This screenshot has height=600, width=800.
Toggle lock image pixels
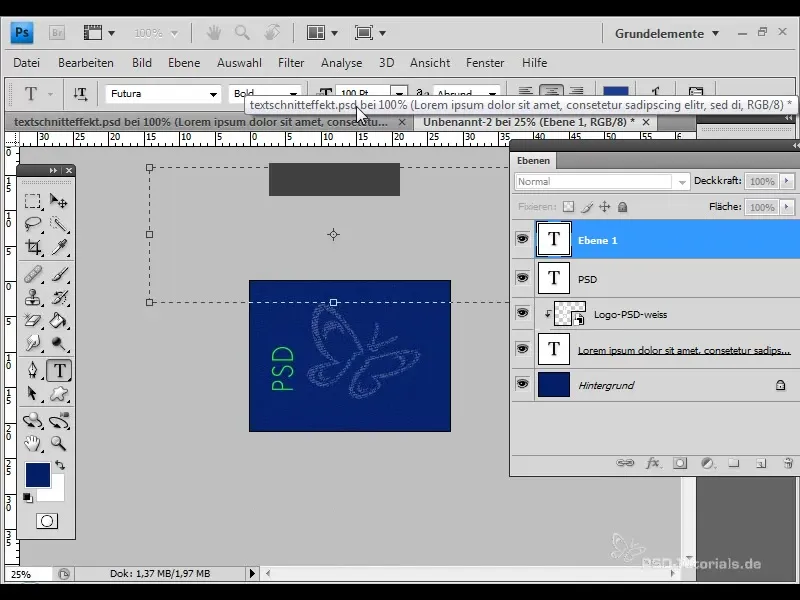(587, 207)
